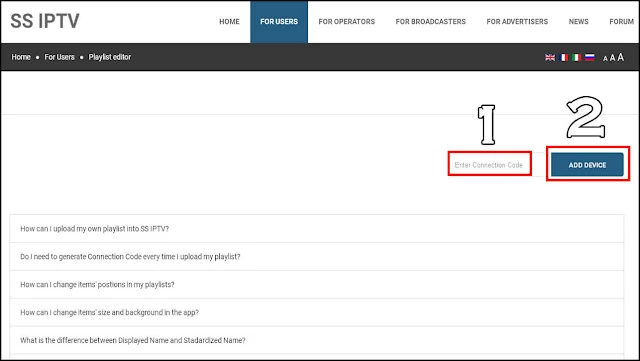Switch language to Italian flag
Viewport: 640px width, 361px height.
576,58
